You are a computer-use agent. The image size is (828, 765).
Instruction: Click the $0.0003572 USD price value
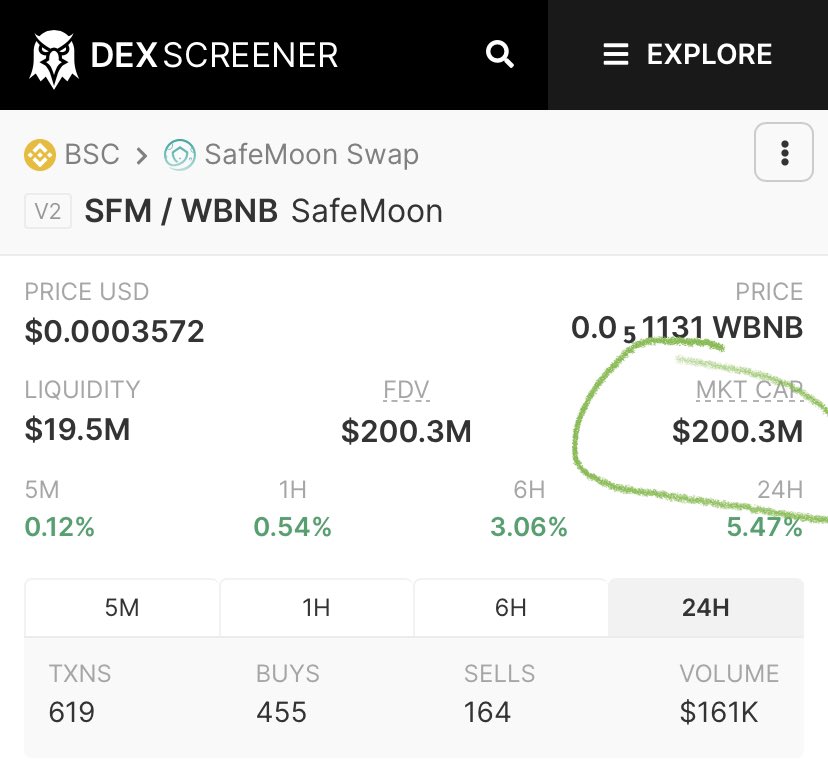[114, 331]
